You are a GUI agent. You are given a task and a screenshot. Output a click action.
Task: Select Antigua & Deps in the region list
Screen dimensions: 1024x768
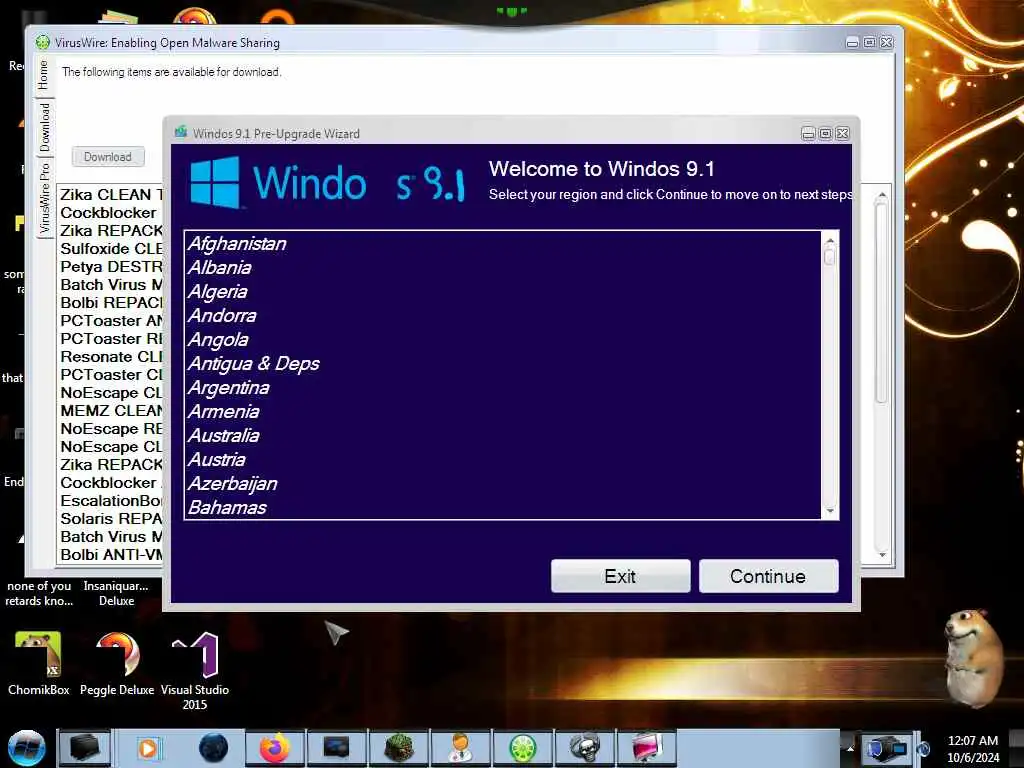(503, 364)
